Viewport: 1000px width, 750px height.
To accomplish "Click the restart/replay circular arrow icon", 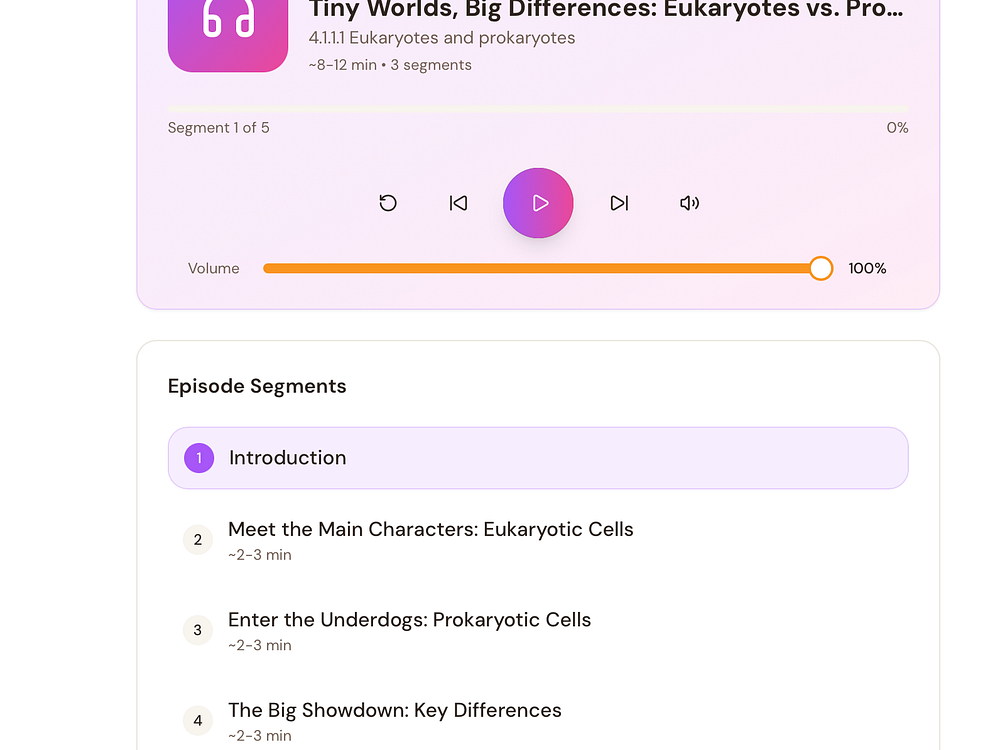I will (x=388, y=203).
